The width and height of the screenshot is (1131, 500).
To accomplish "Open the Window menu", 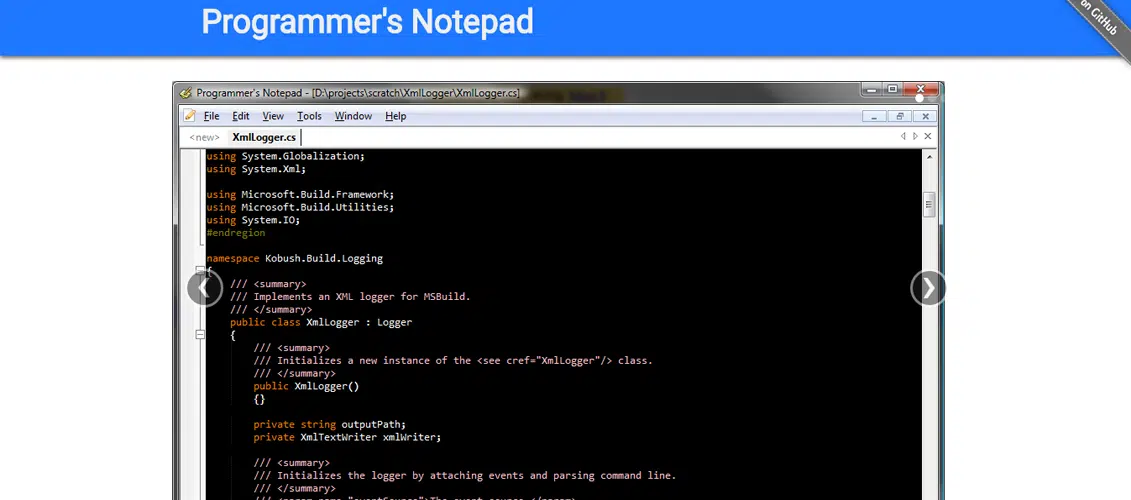I will 353,116.
